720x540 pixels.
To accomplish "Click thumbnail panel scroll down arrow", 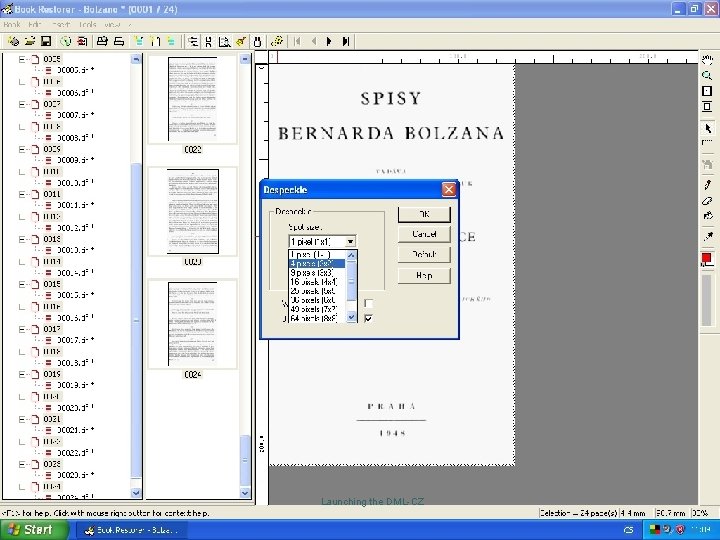I will 245,493.
